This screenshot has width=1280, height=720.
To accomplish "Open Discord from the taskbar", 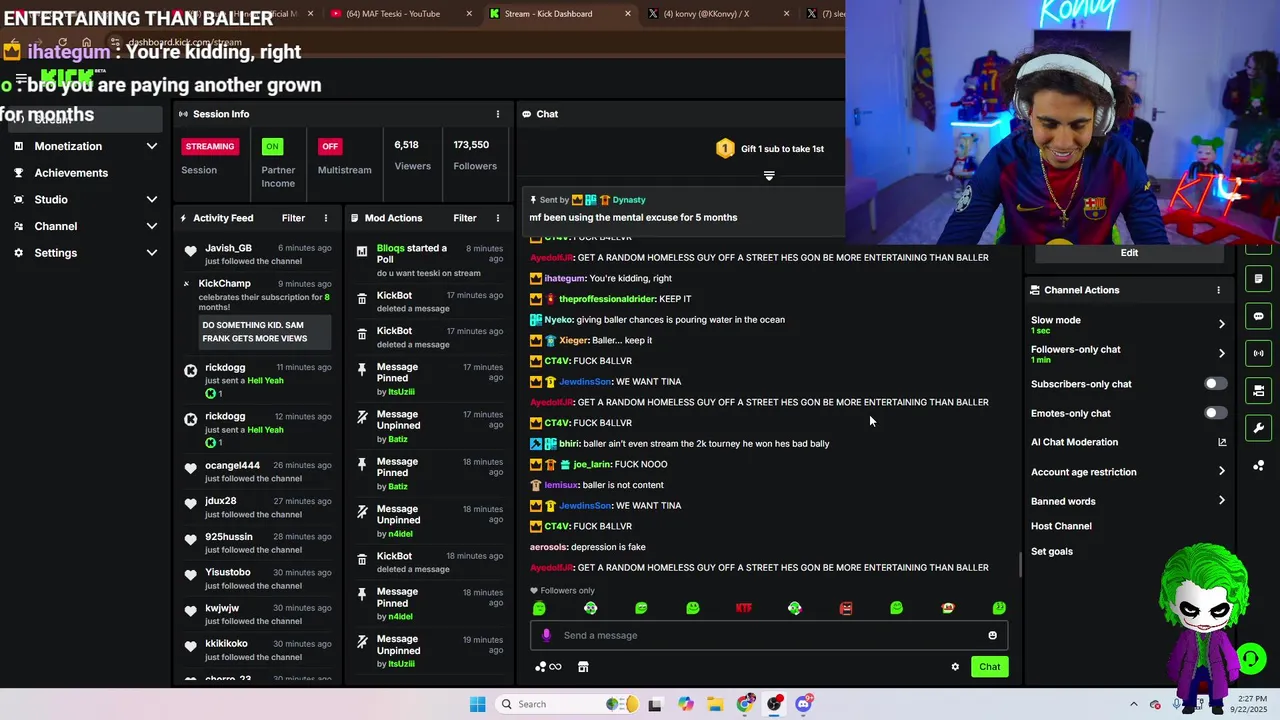I will 803,704.
